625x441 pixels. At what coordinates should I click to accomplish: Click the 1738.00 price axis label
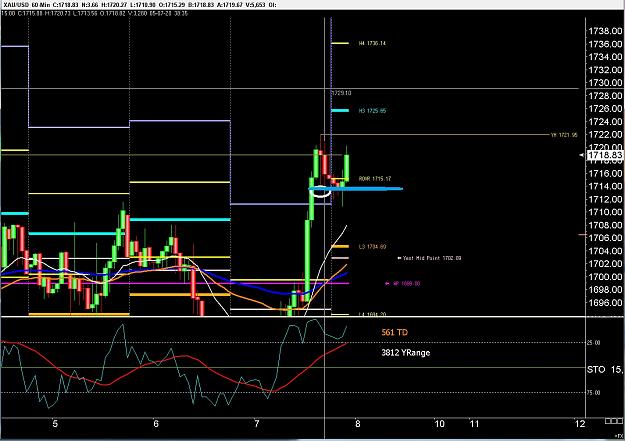tap(605, 31)
